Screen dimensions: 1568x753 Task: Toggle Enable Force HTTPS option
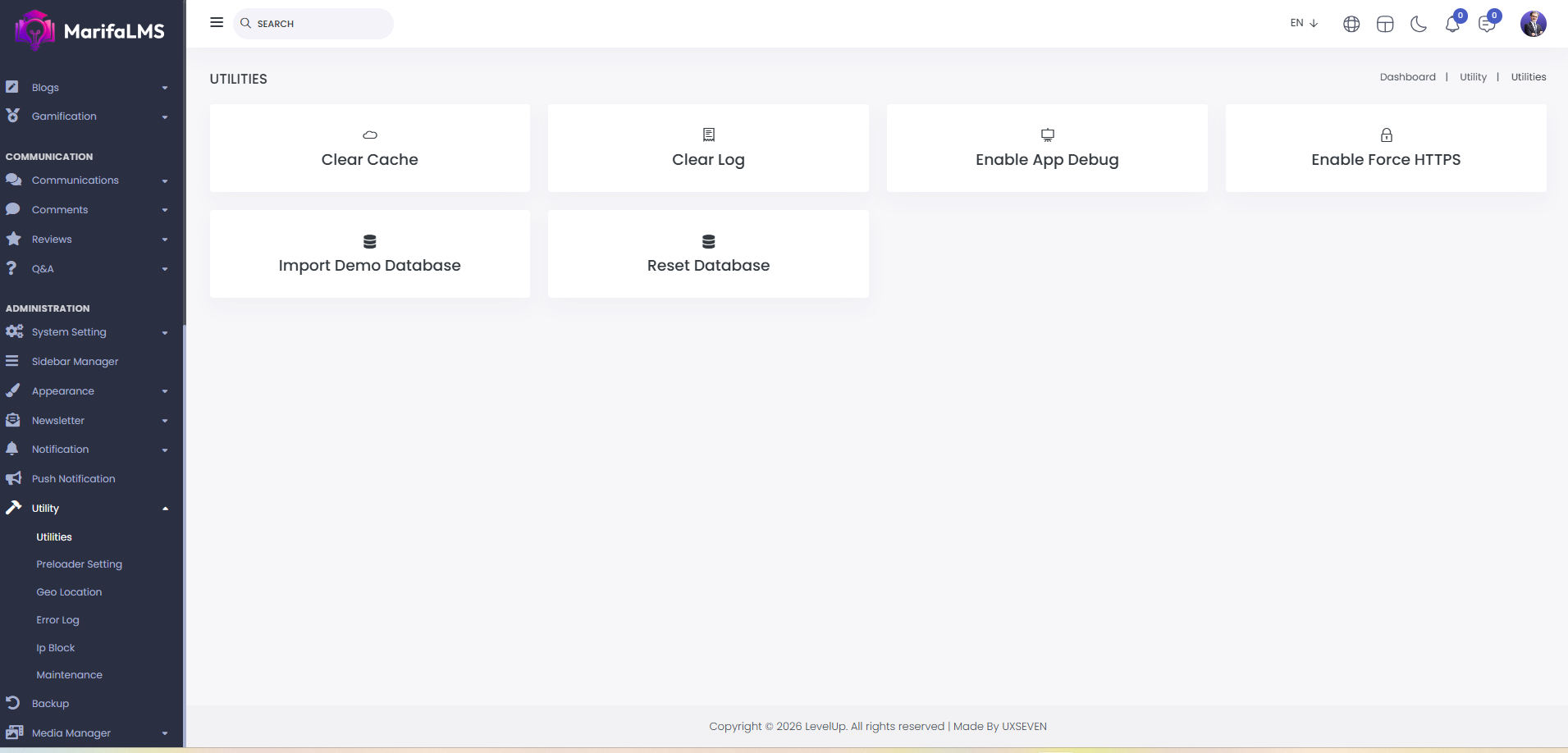tap(1385, 148)
